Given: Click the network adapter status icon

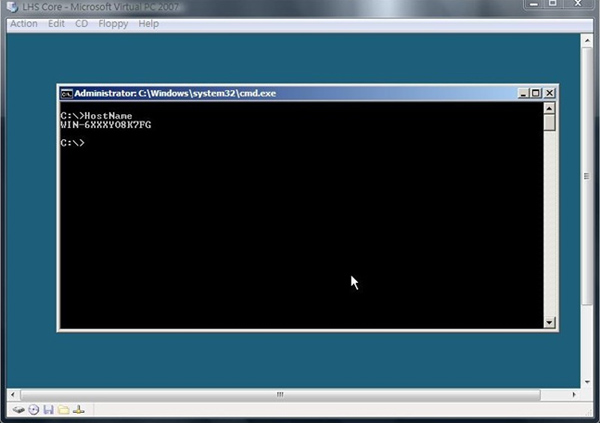Looking at the screenshot, I should point(79,410).
